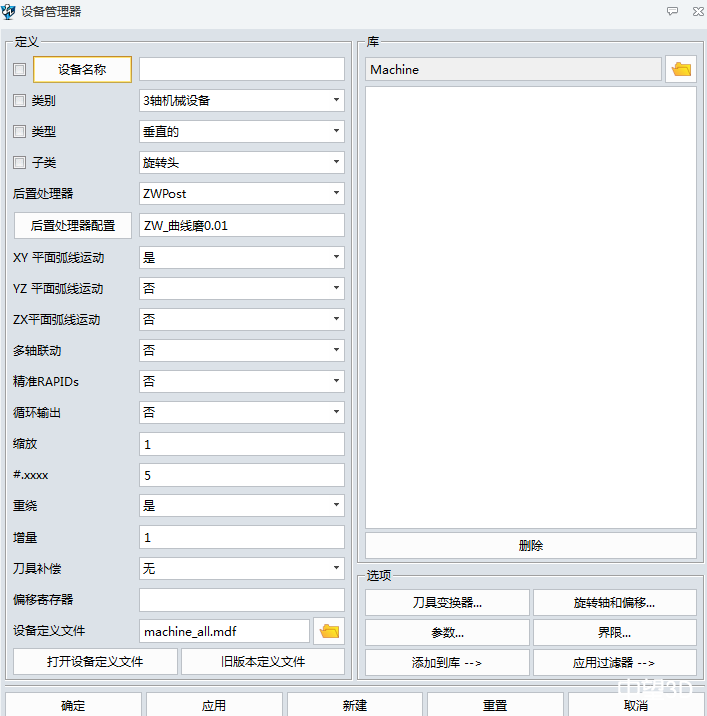
Task: Open the 刀具补偿 dropdown
Action: (x=242, y=568)
